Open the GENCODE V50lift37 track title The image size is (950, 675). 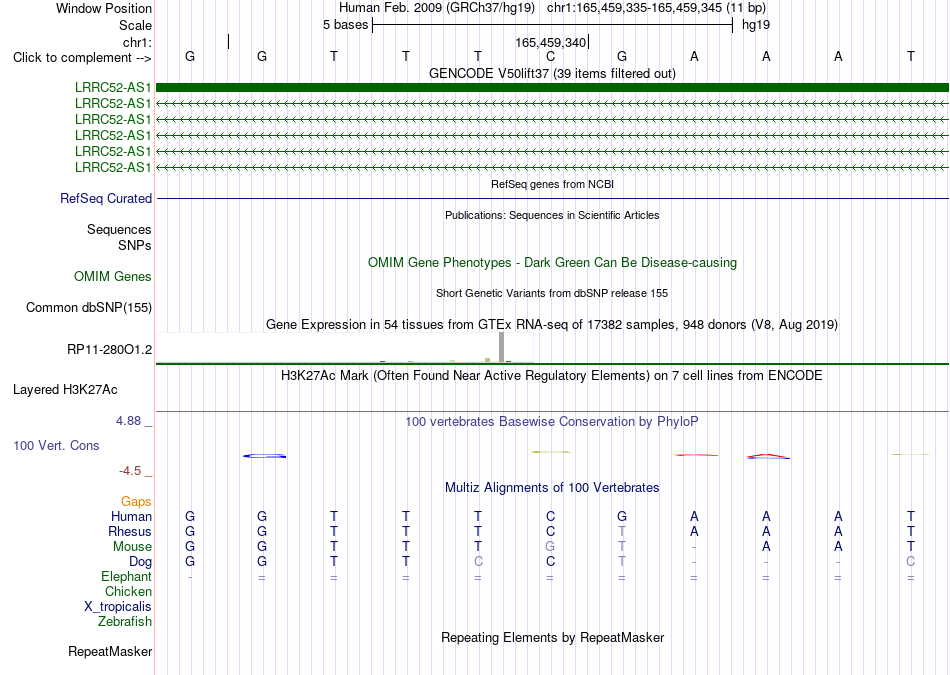click(x=552, y=73)
